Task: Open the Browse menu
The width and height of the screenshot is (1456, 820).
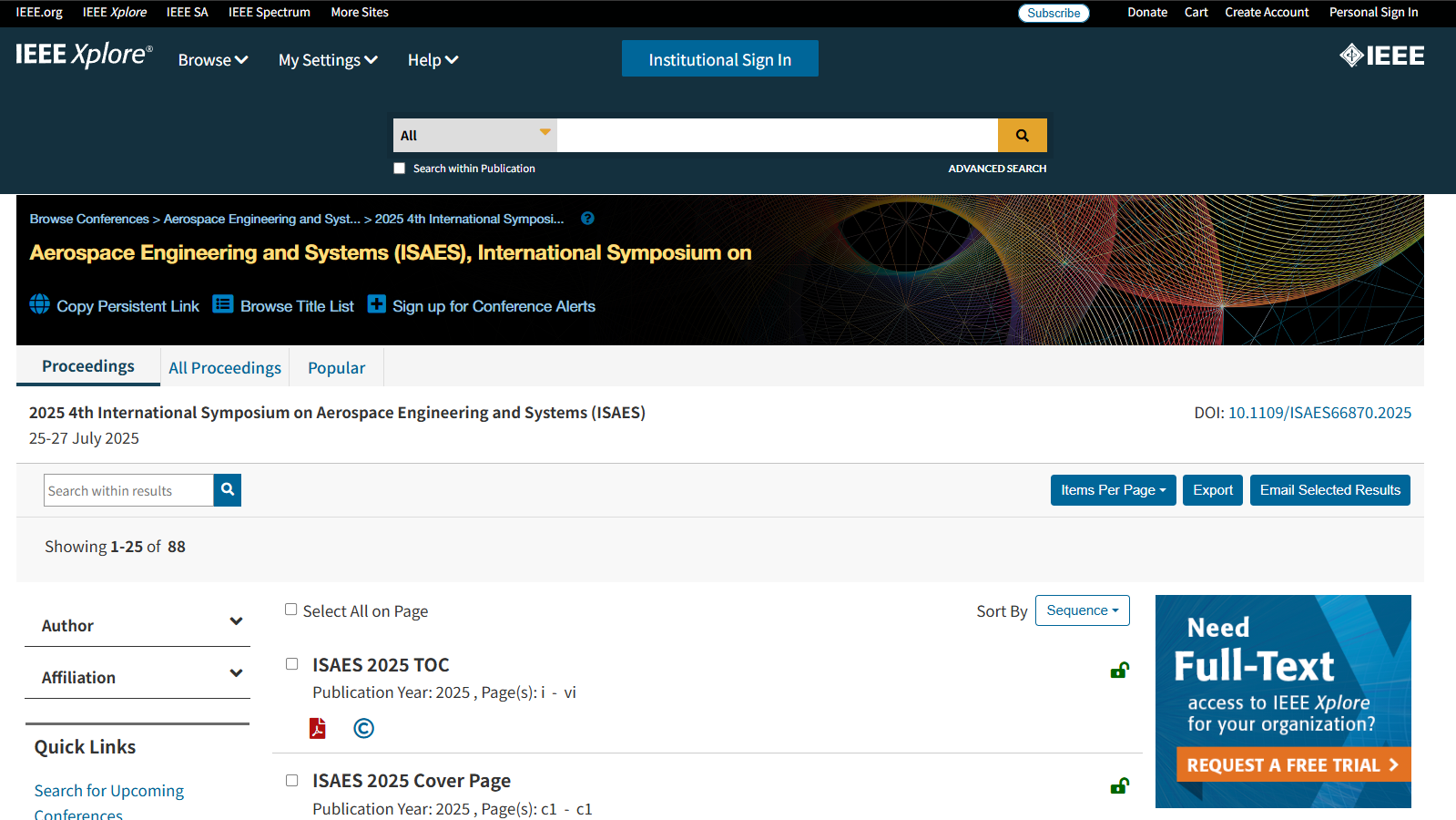Action: [213, 60]
